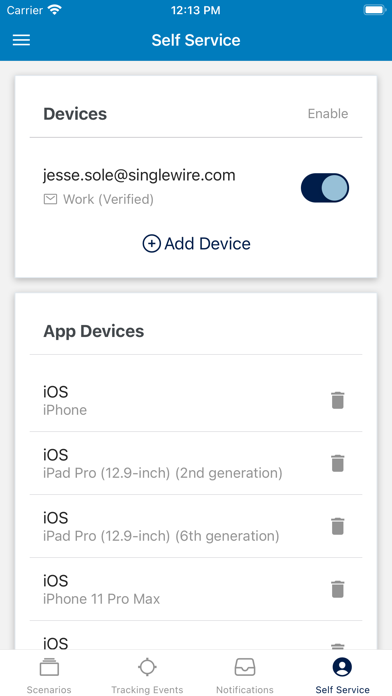Tap the Work email envelope icon

click(50, 200)
